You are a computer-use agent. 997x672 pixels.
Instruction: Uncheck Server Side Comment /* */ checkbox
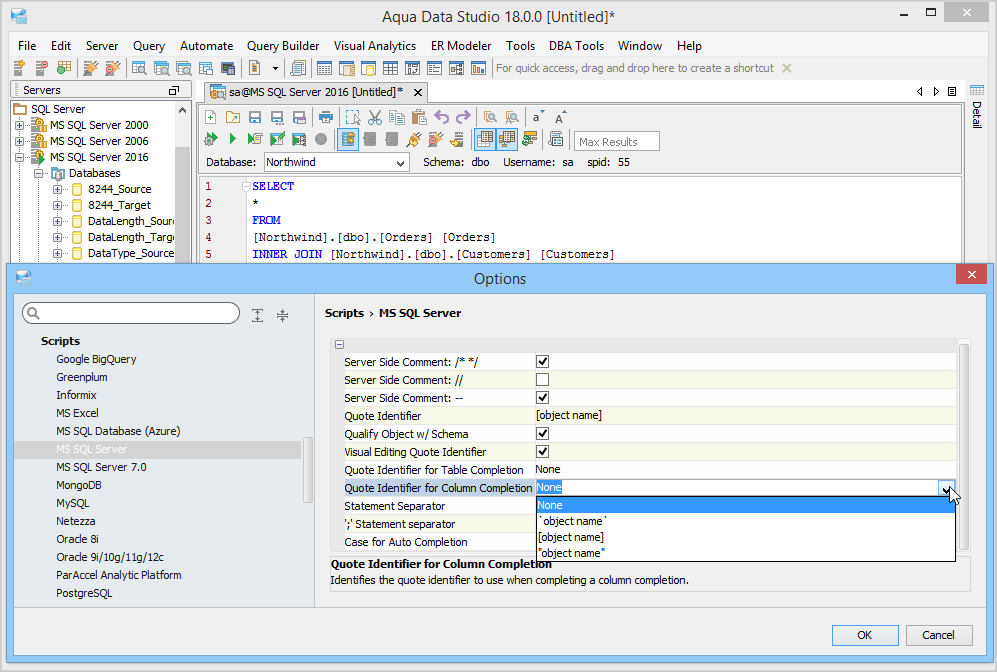point(542,361)
